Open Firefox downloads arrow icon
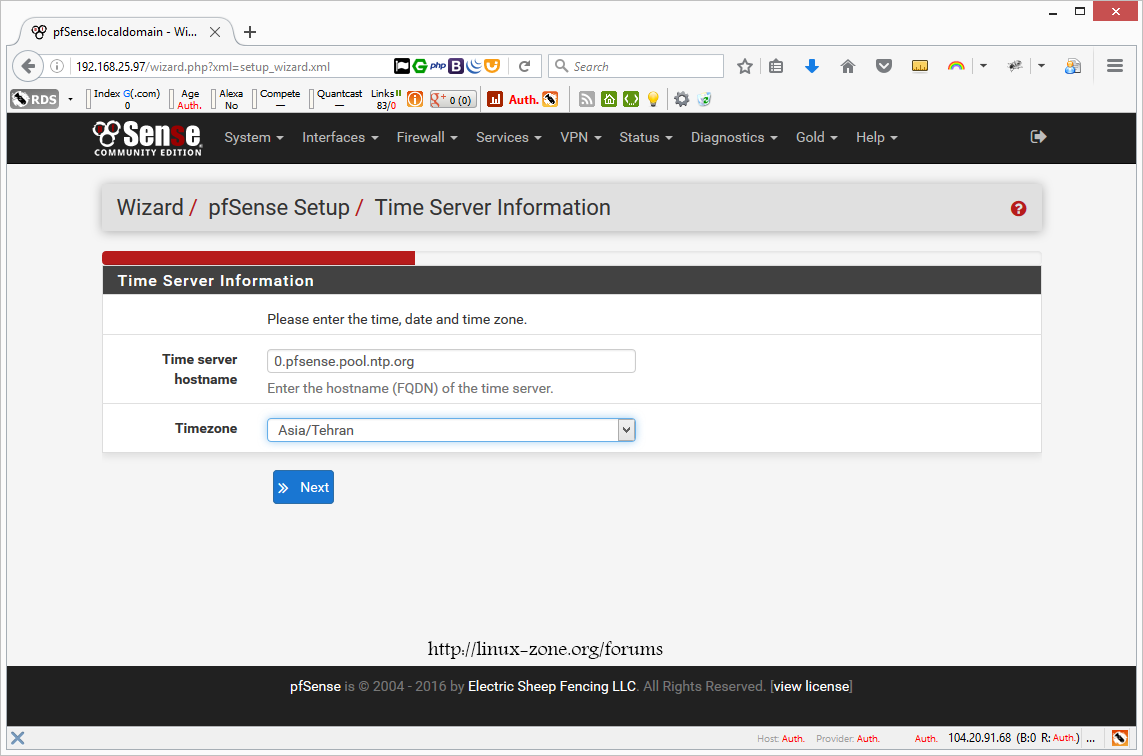 [x=812, y=67]
